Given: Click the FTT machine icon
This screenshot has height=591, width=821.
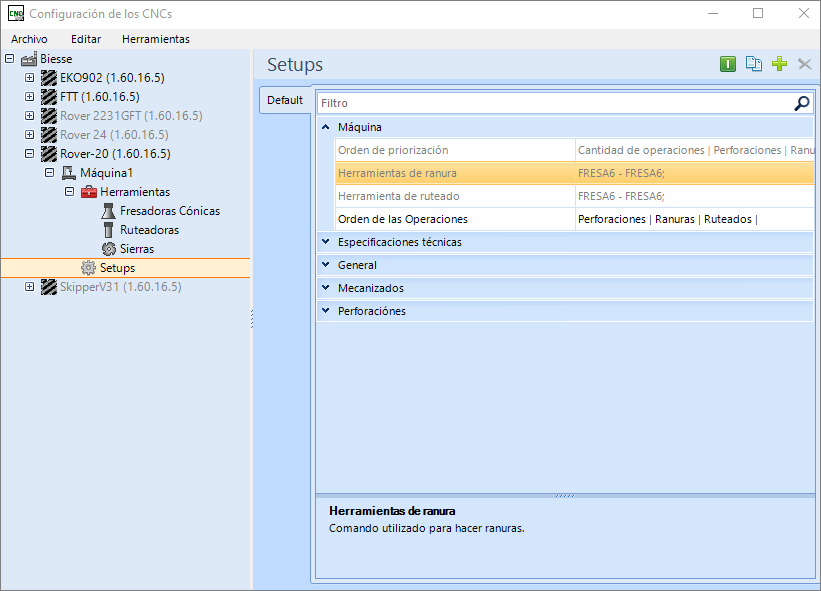Looking at the screenshot, I should pos(49,97).
